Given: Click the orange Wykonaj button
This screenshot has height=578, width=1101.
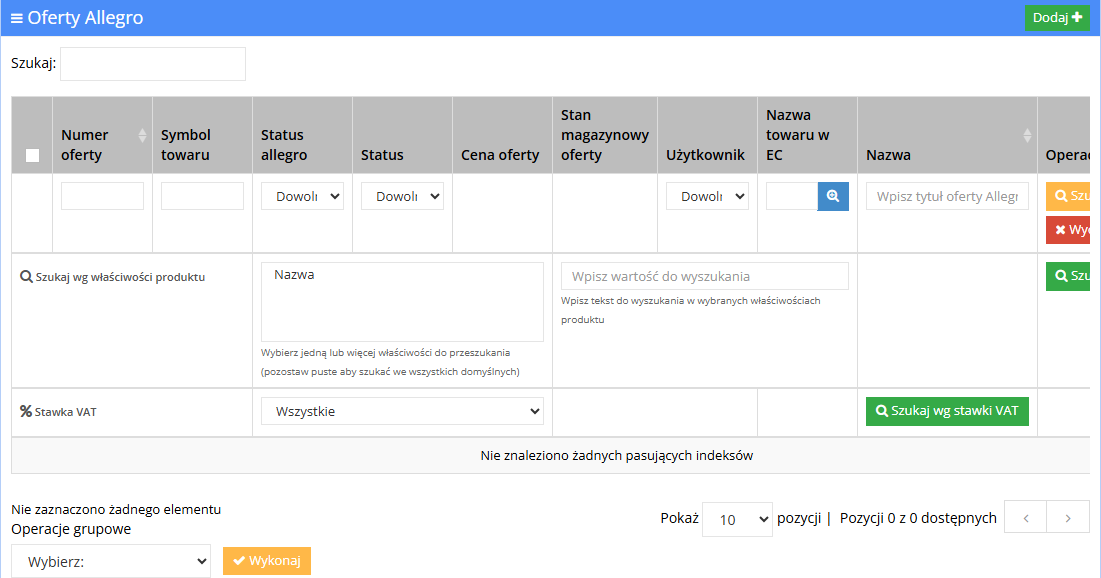Looking at the screenshot, I should point(267,560).
